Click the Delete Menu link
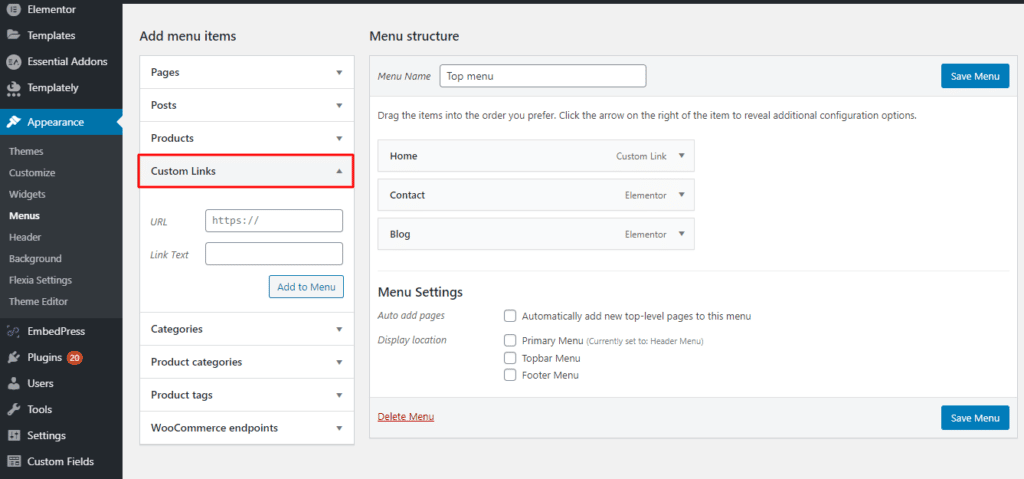Viewport: 1024px width, 479px height. 406,417
